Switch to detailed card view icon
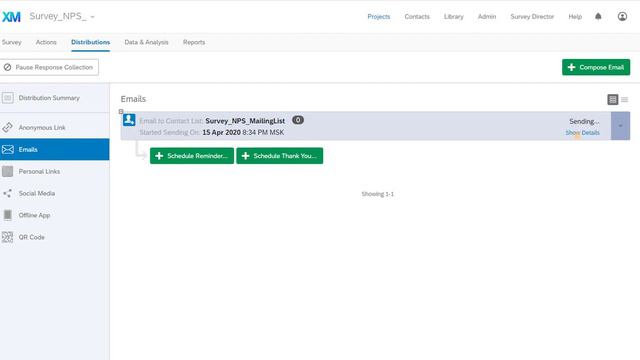The height and width of the screenshot is (360, 640). (612, 99)
